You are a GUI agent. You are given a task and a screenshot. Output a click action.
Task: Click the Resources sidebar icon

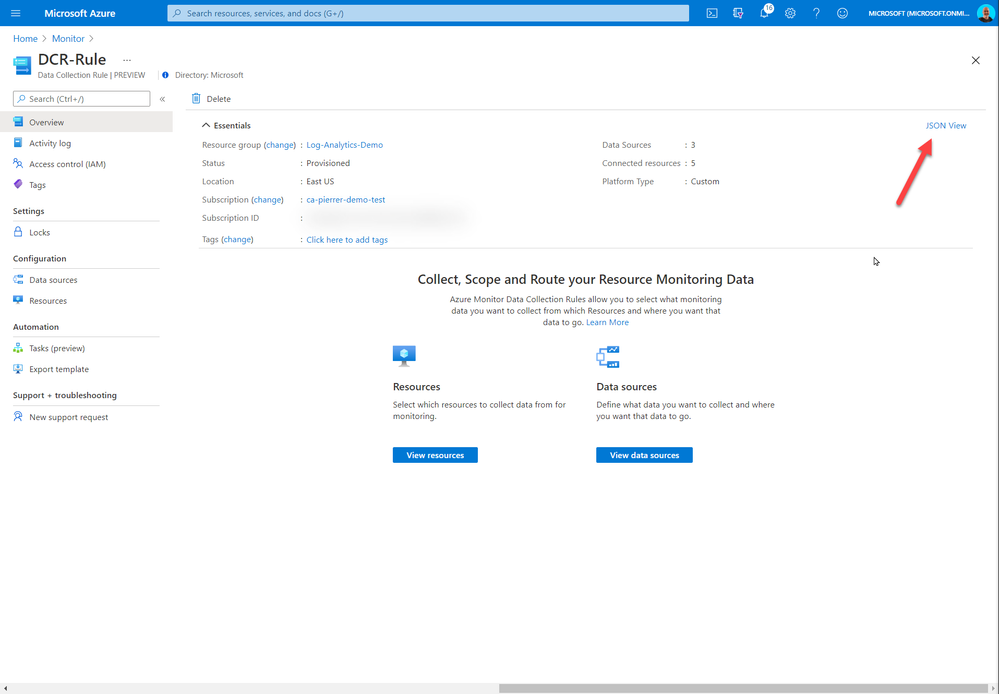point(18,300)
